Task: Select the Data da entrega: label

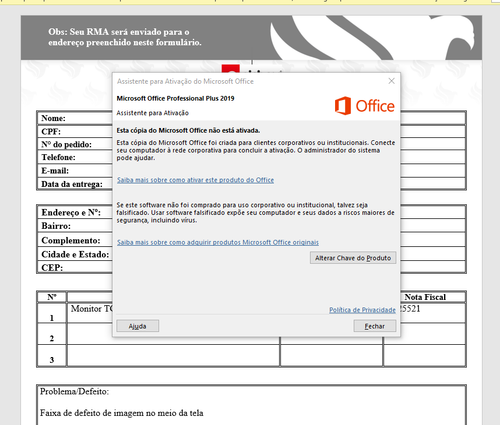Action: [x=72, y=184]
